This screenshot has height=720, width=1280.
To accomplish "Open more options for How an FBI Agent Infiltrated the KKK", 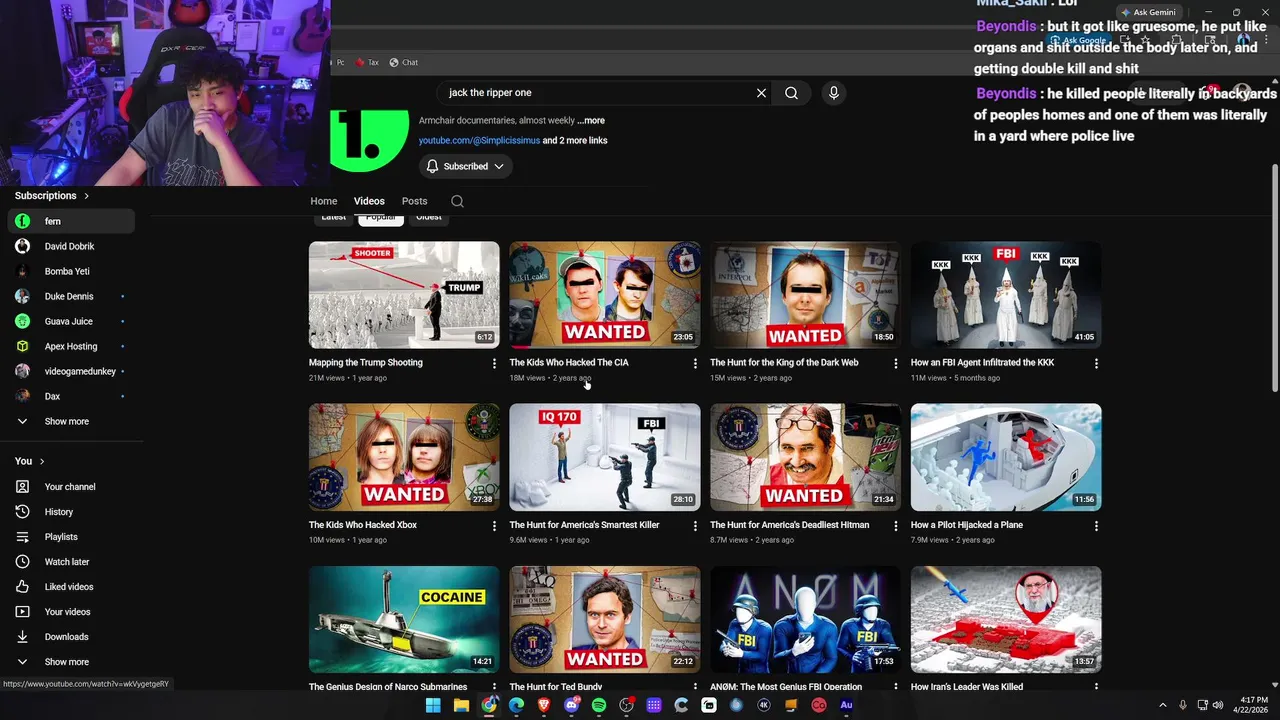I will click(1096, 364).
